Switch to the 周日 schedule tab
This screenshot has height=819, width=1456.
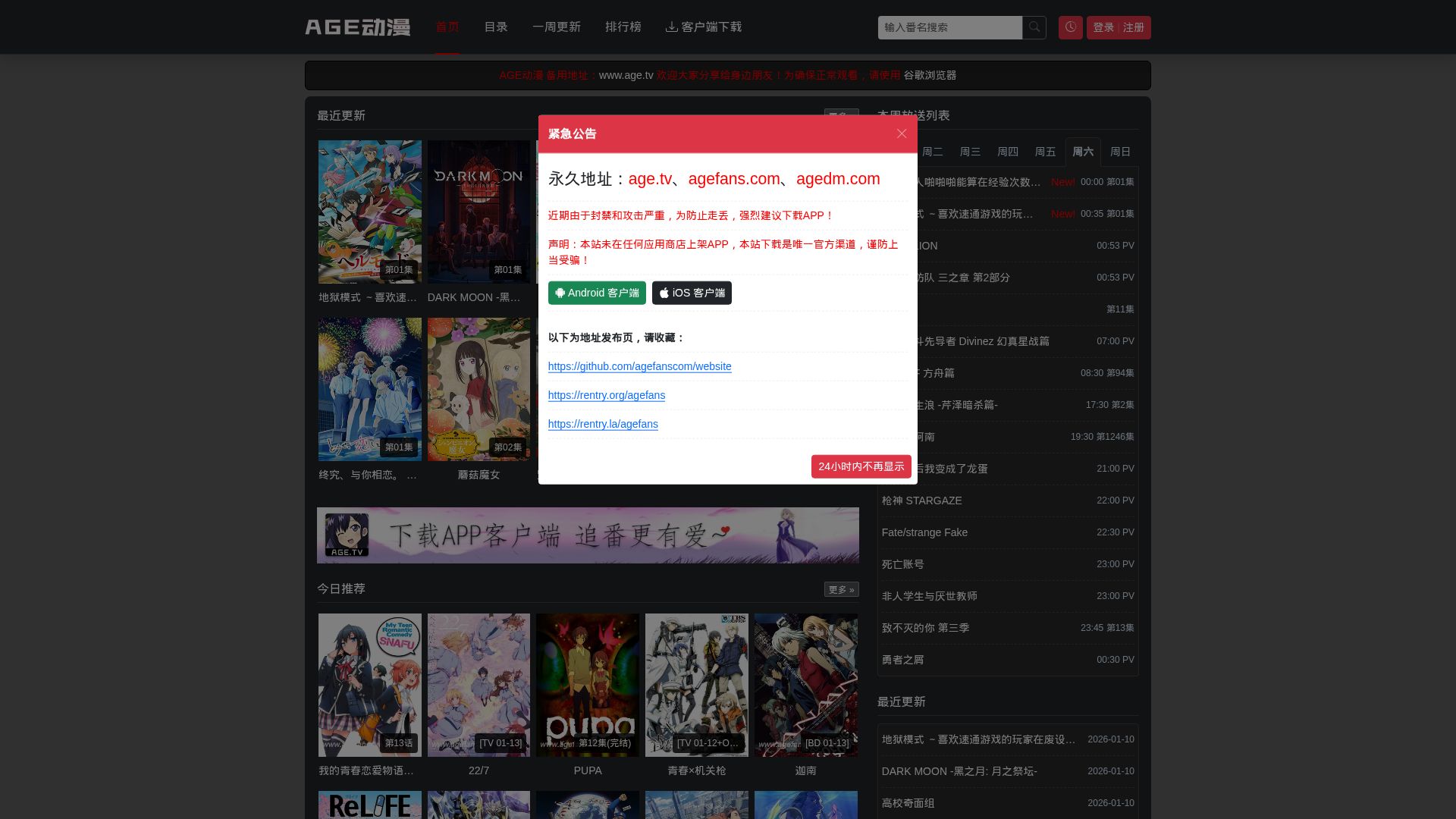click(1120, 152)
